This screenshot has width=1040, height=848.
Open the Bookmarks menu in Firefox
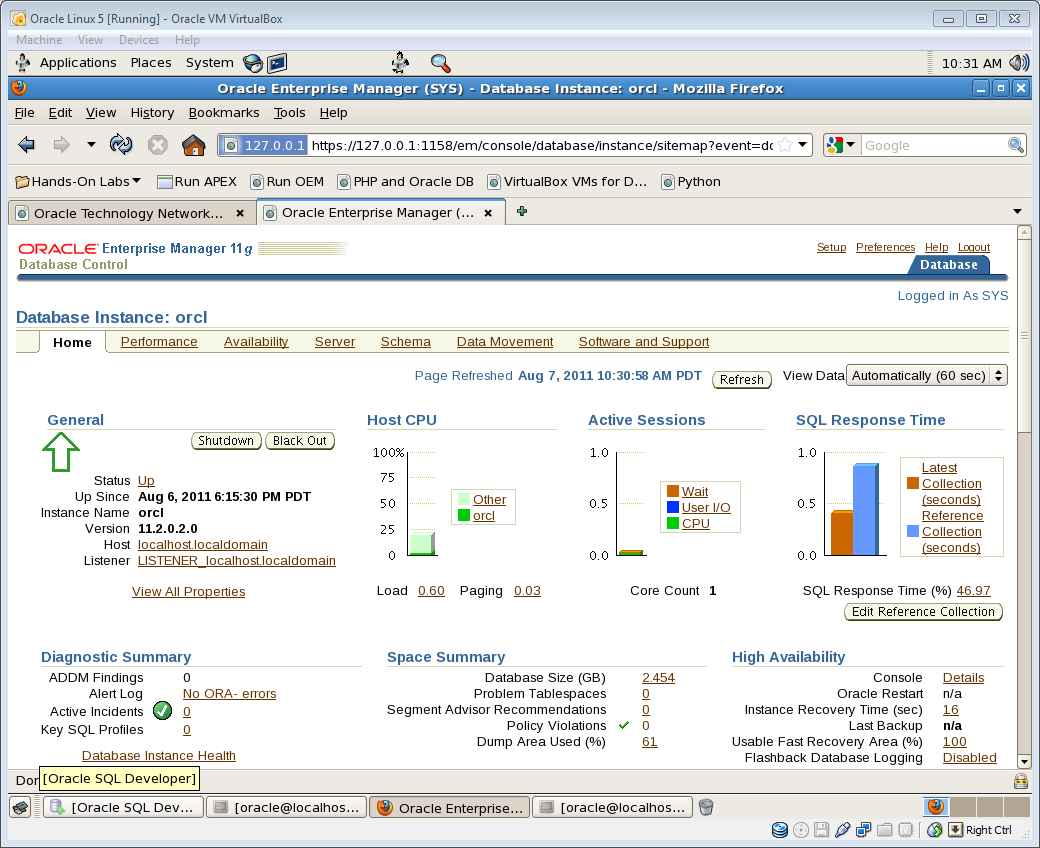223,113
